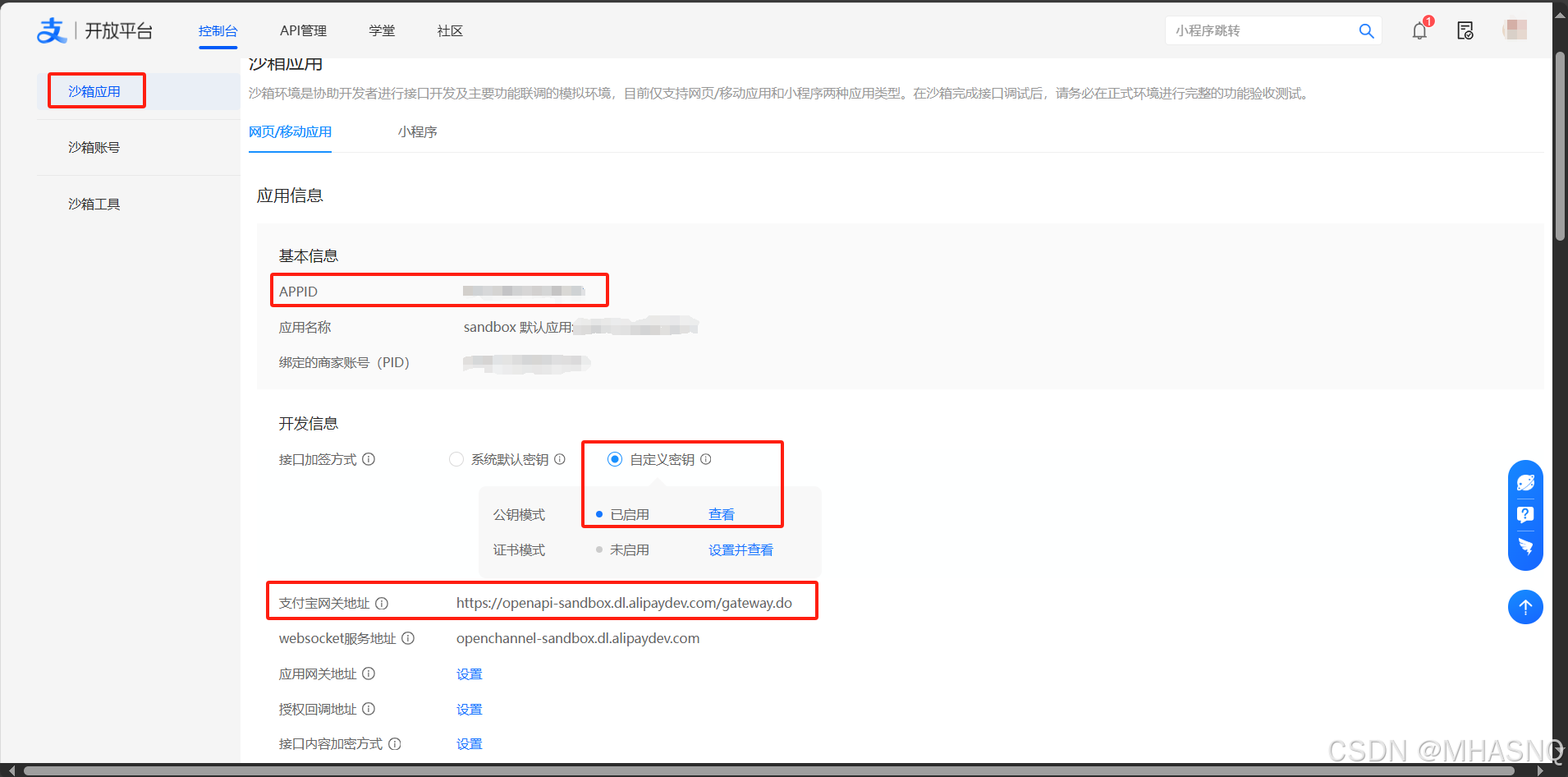Click the info icon beside 系统默认密钥
Viewport: 1568px width, 777px height.
pyautogui.click(x=560, y=459)
